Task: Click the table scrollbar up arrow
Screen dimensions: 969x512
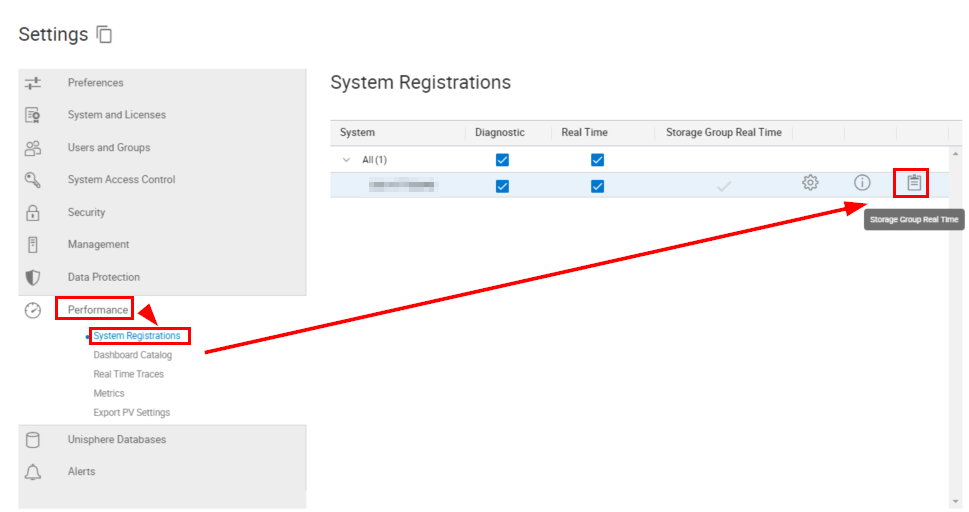Action: (x=955, y=154)
